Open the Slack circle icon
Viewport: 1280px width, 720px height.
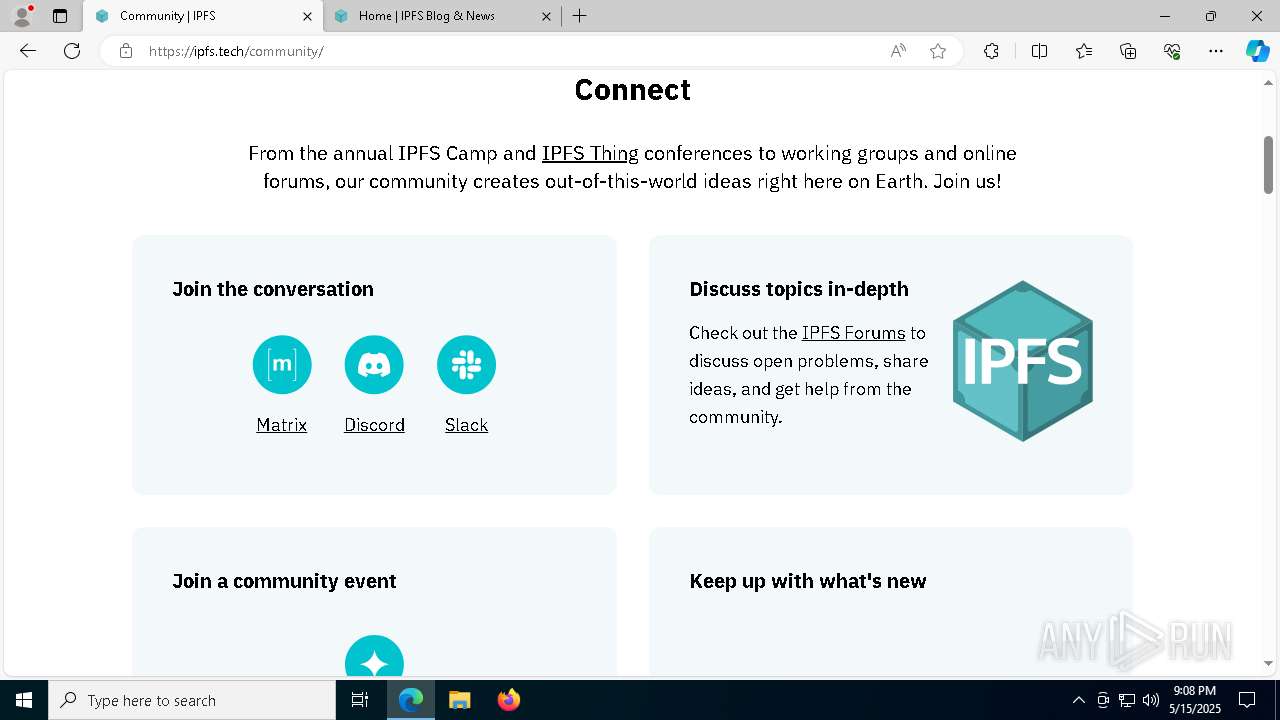[466, 365]
